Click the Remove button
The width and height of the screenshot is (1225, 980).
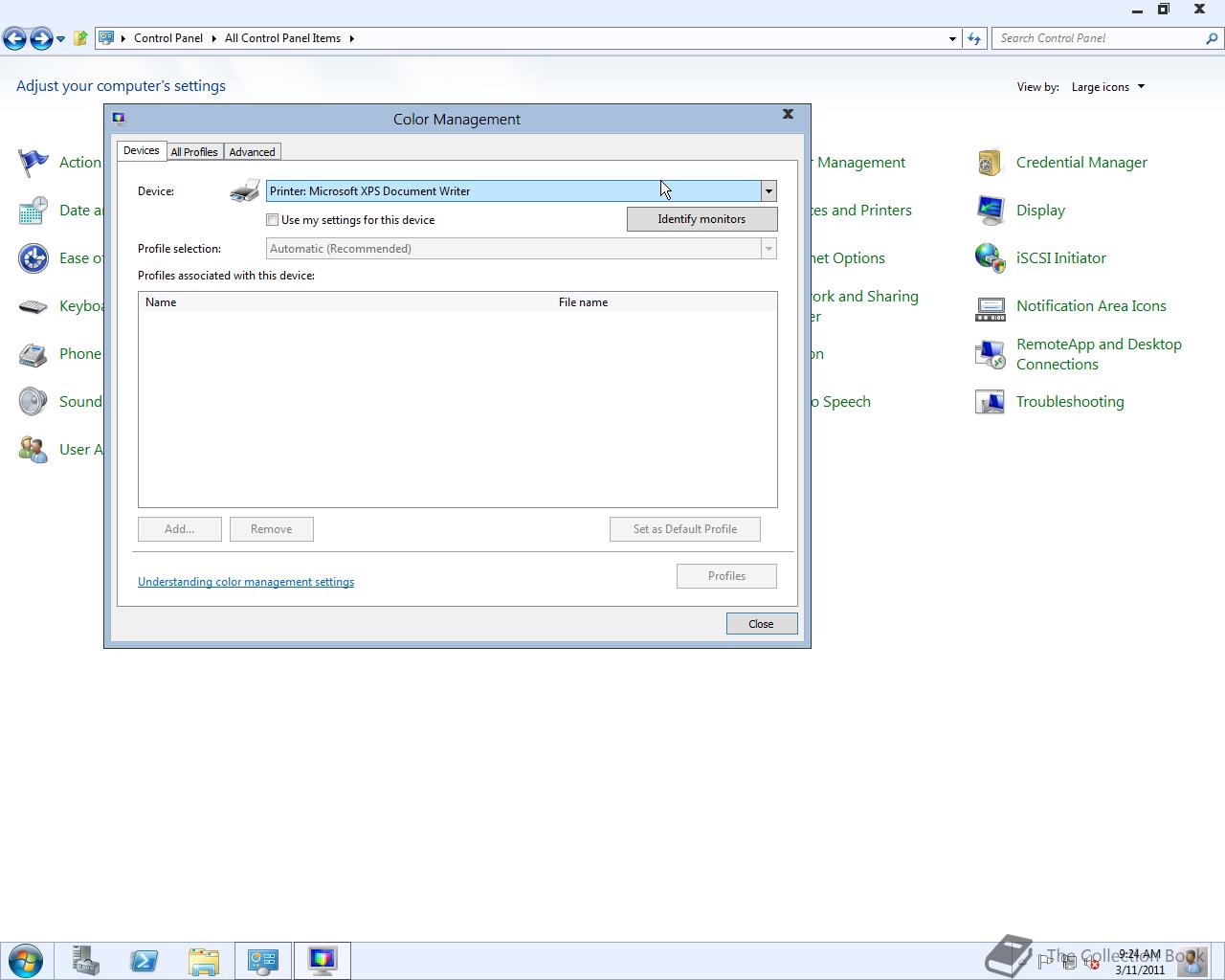(x=271, y=529)
